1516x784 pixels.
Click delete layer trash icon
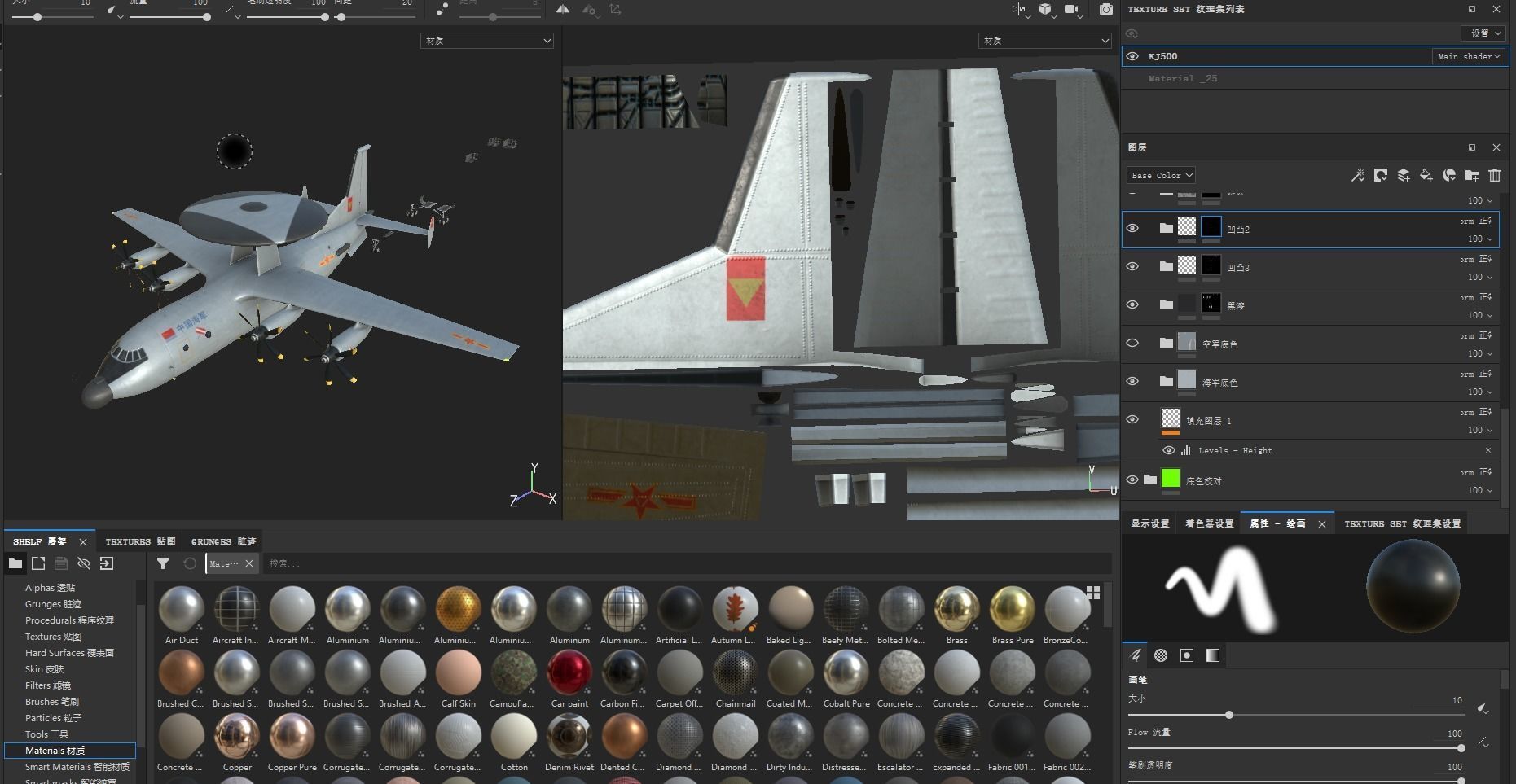coord(1494,175)
